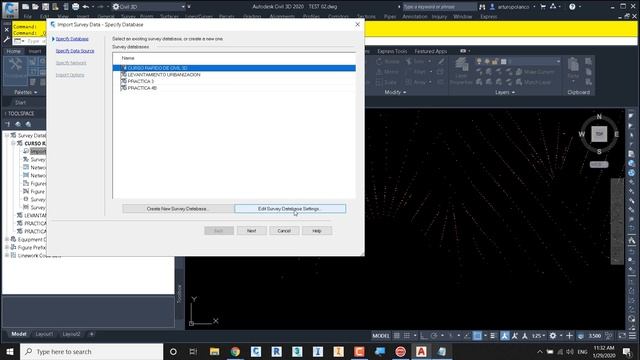Select PRACTICA 4B survey database
Viewport: 640px width, 360px height.
142,88
